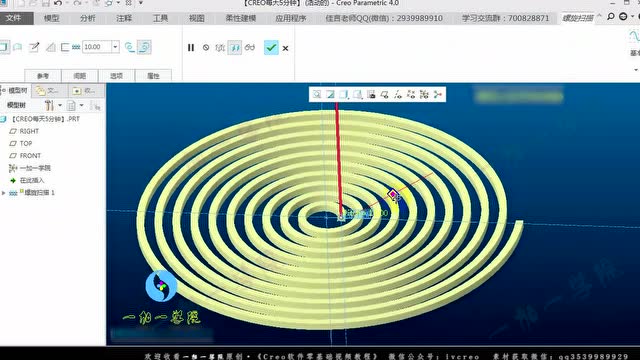Image resolution: width=640 pixels, height=360 pixels.
Task: Open the pitch value 10.00 dropdown
Action: (x=115, y=47)
